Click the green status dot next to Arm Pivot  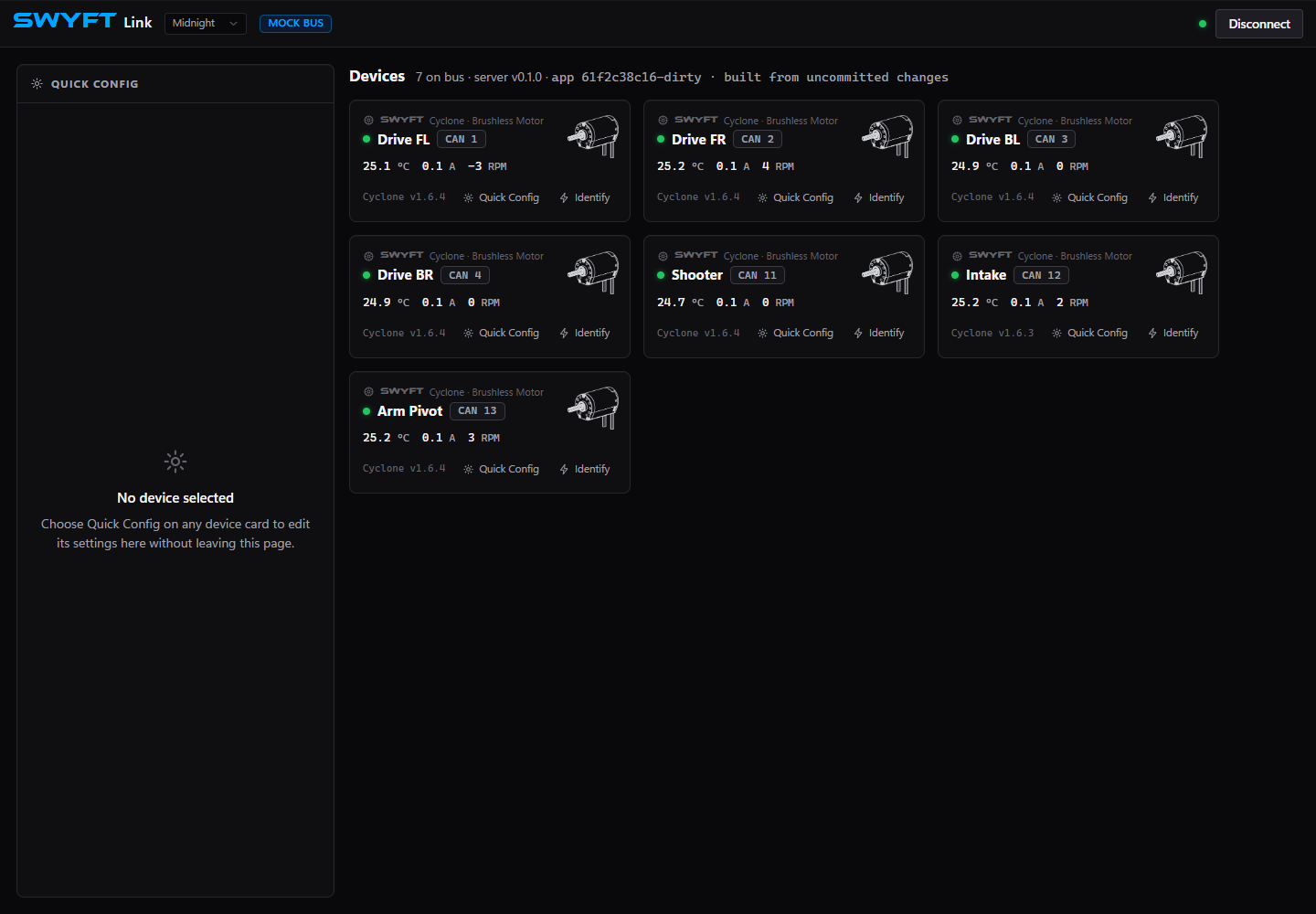(366, 411)
